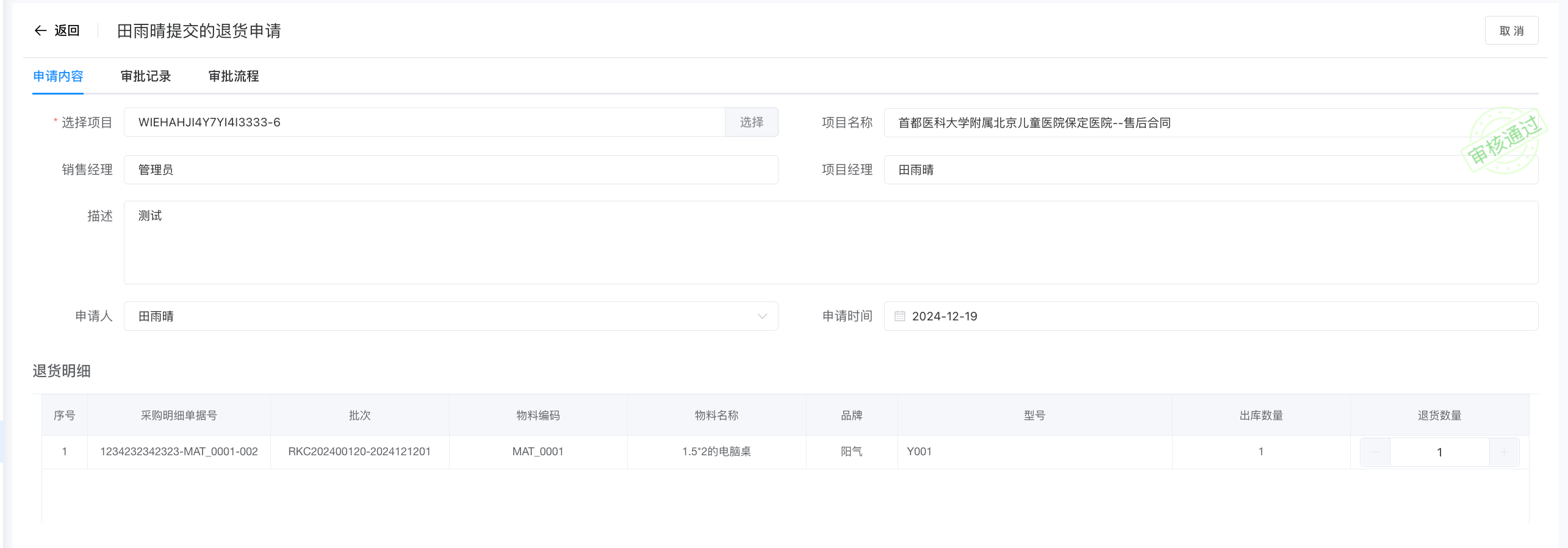
Task: Expand the 申请人 dropdown arrow
Action: pyautogui.click(x=761, y=316)
